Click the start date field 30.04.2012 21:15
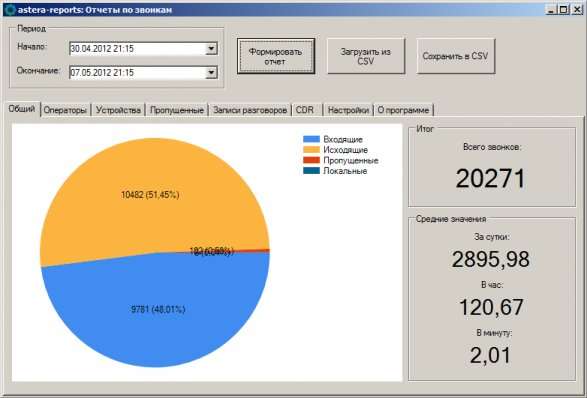Screen dimensions: 587x398 pyautogui.click(x=137, y=49)
